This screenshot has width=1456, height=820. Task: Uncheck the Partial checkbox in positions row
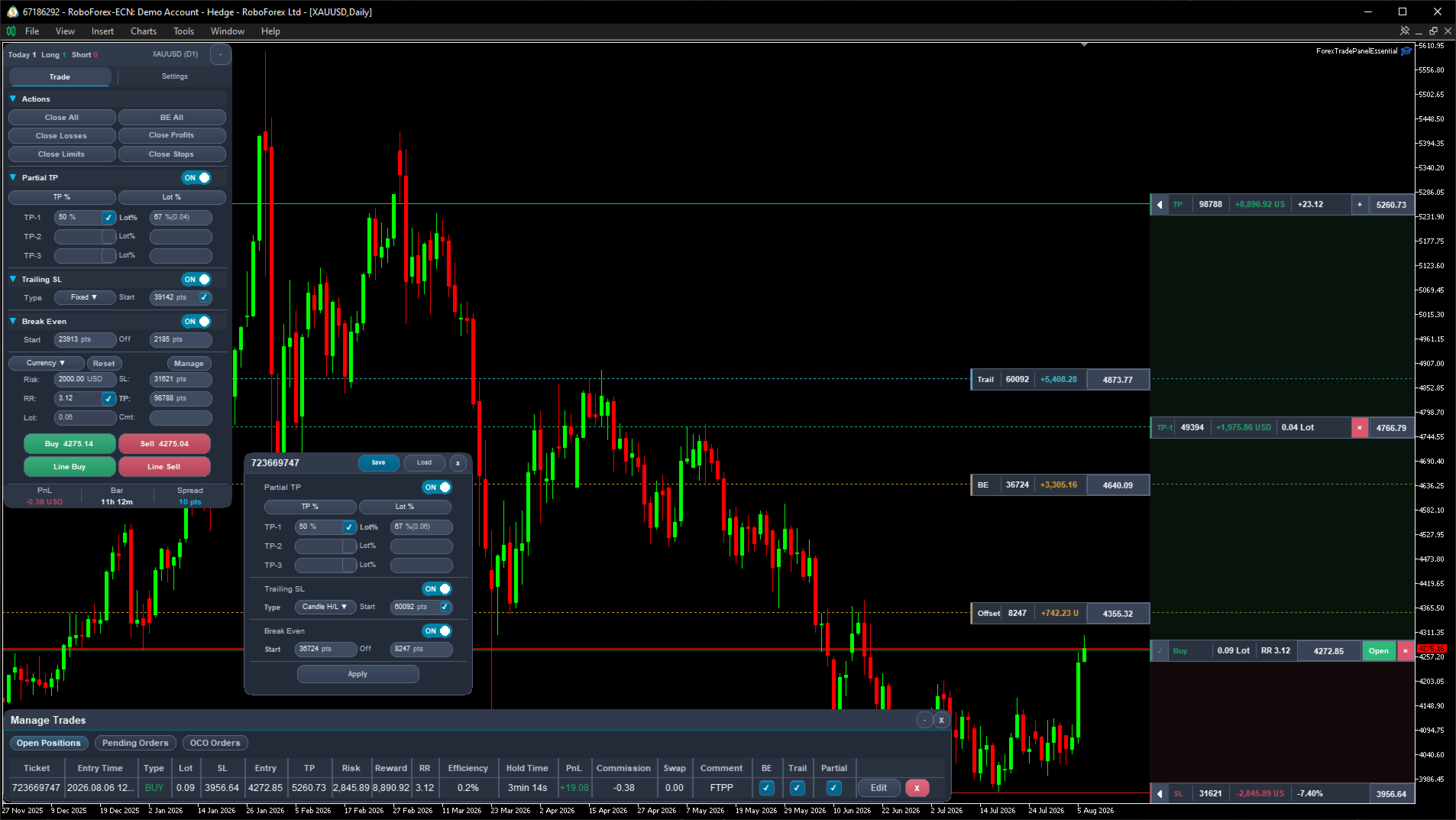pyautogui.click(x=834, y=788)
